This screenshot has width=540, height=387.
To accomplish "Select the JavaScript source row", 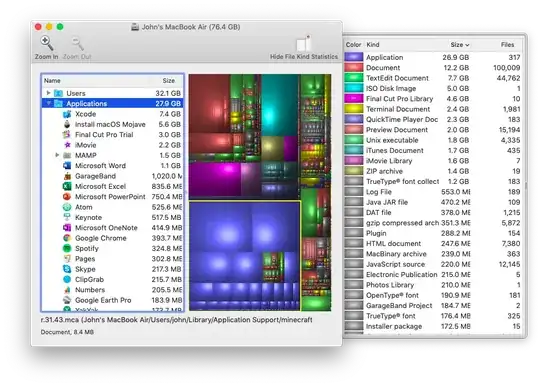I will pos(433,264).
